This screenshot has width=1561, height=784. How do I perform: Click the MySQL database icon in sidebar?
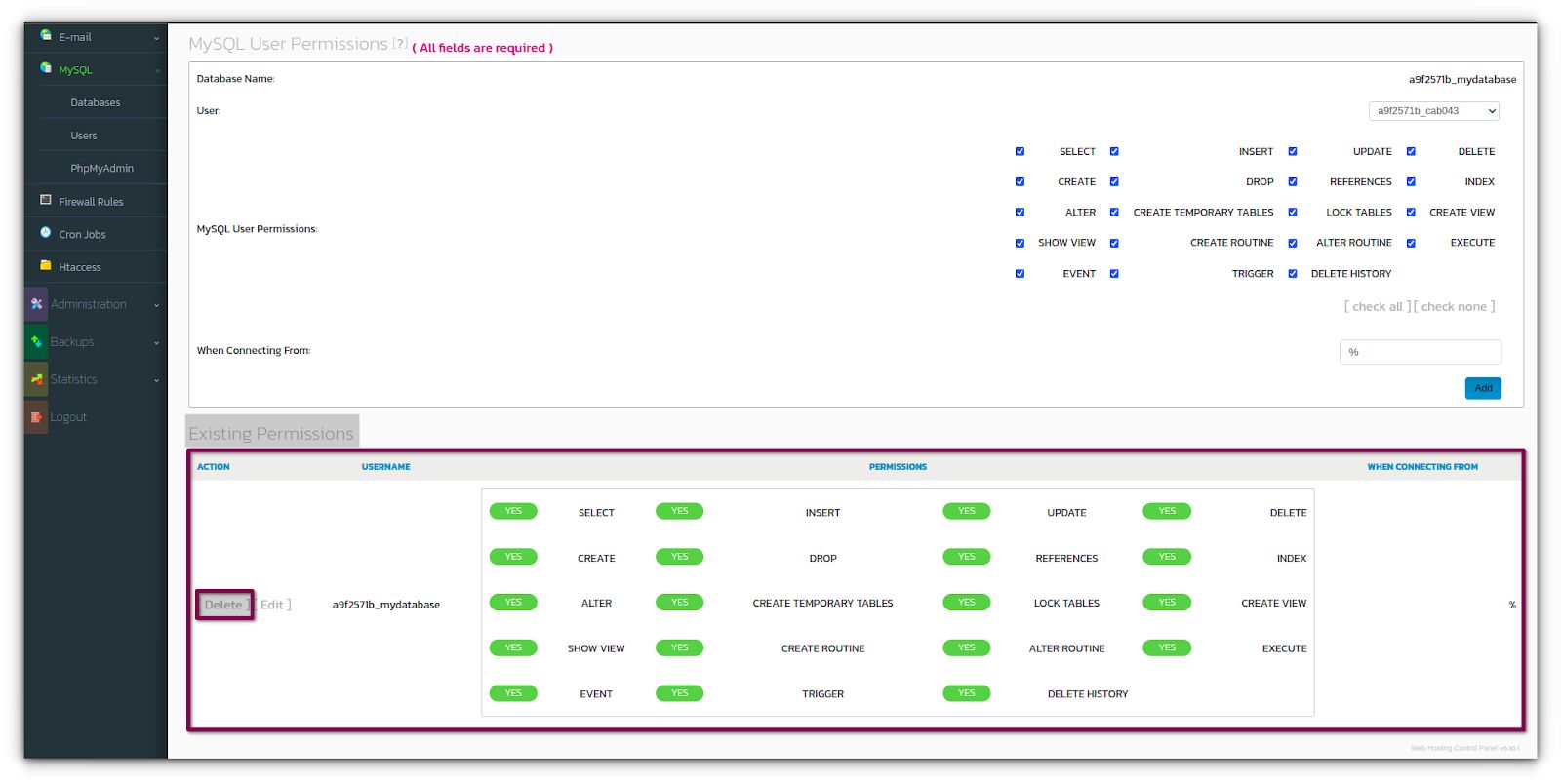[45, 68]
